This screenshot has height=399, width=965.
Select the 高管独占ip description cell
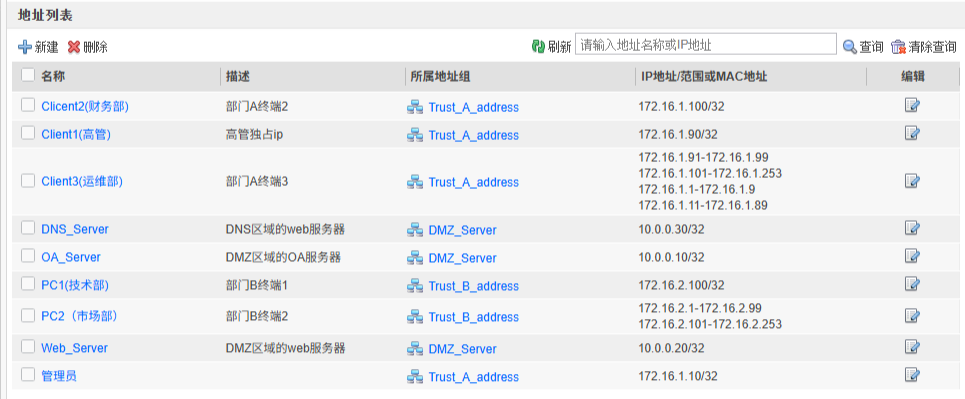(254, 134)
